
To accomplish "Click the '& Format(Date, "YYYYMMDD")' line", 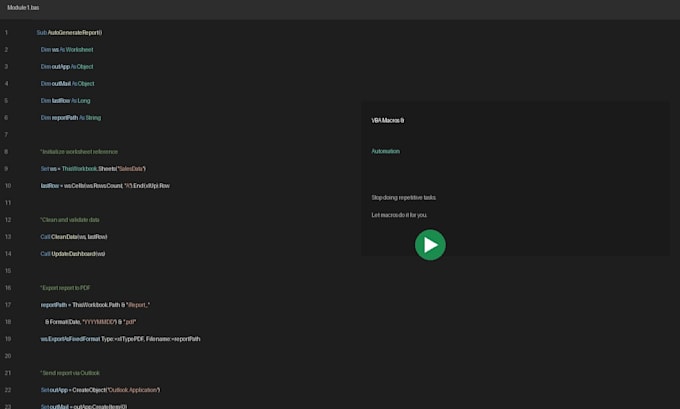I will click(x=91, y=322).
